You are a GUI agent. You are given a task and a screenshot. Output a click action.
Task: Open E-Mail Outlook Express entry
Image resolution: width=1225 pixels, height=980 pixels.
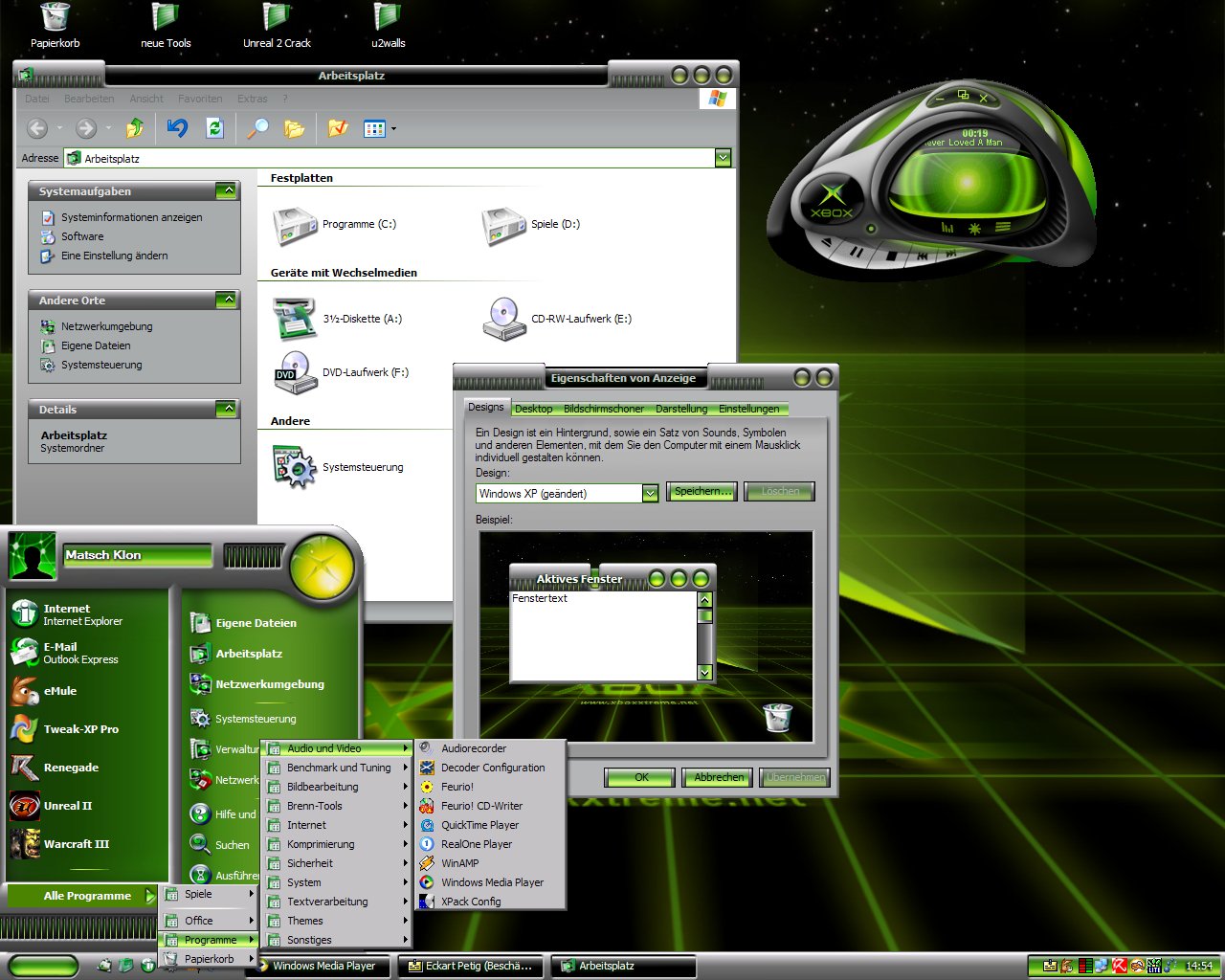click(80, 653)
